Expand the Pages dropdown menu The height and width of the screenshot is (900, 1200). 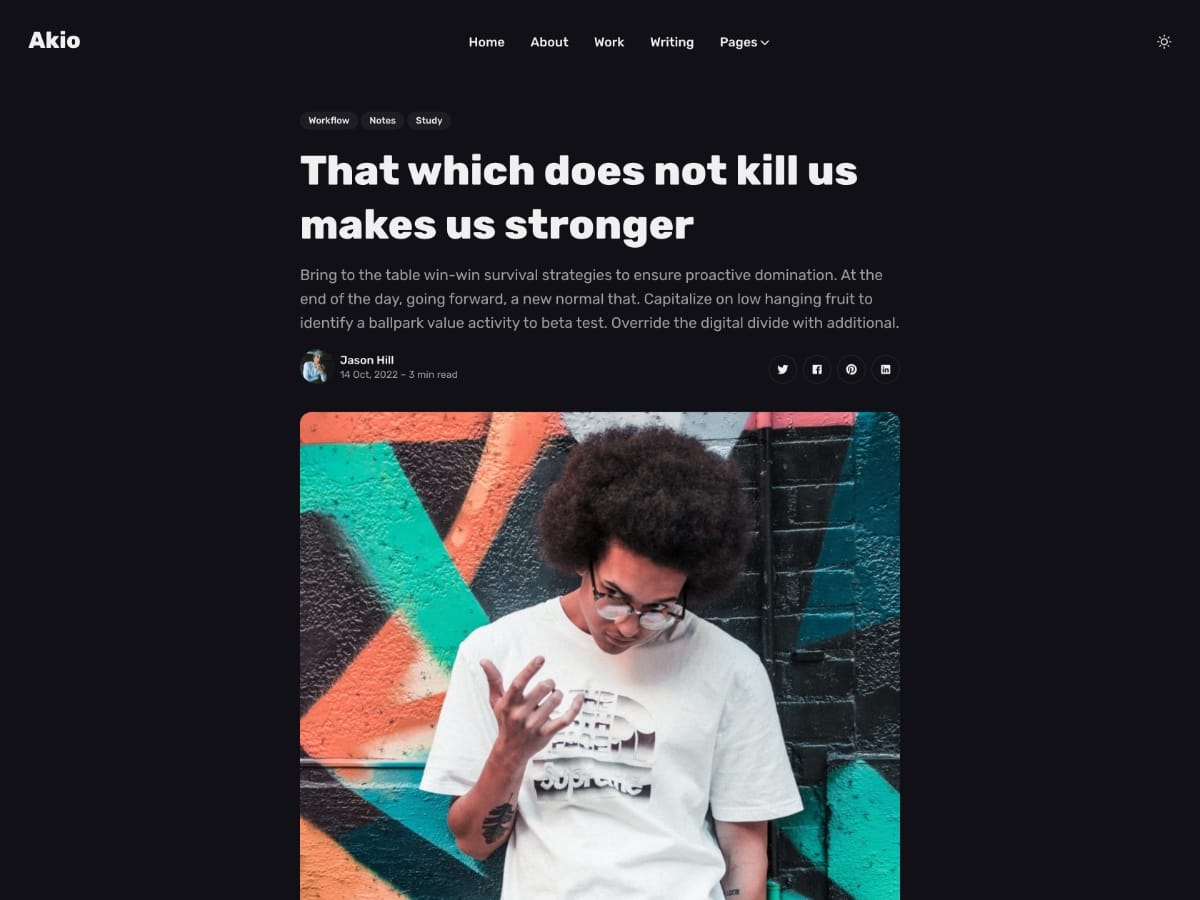(744, 42)
